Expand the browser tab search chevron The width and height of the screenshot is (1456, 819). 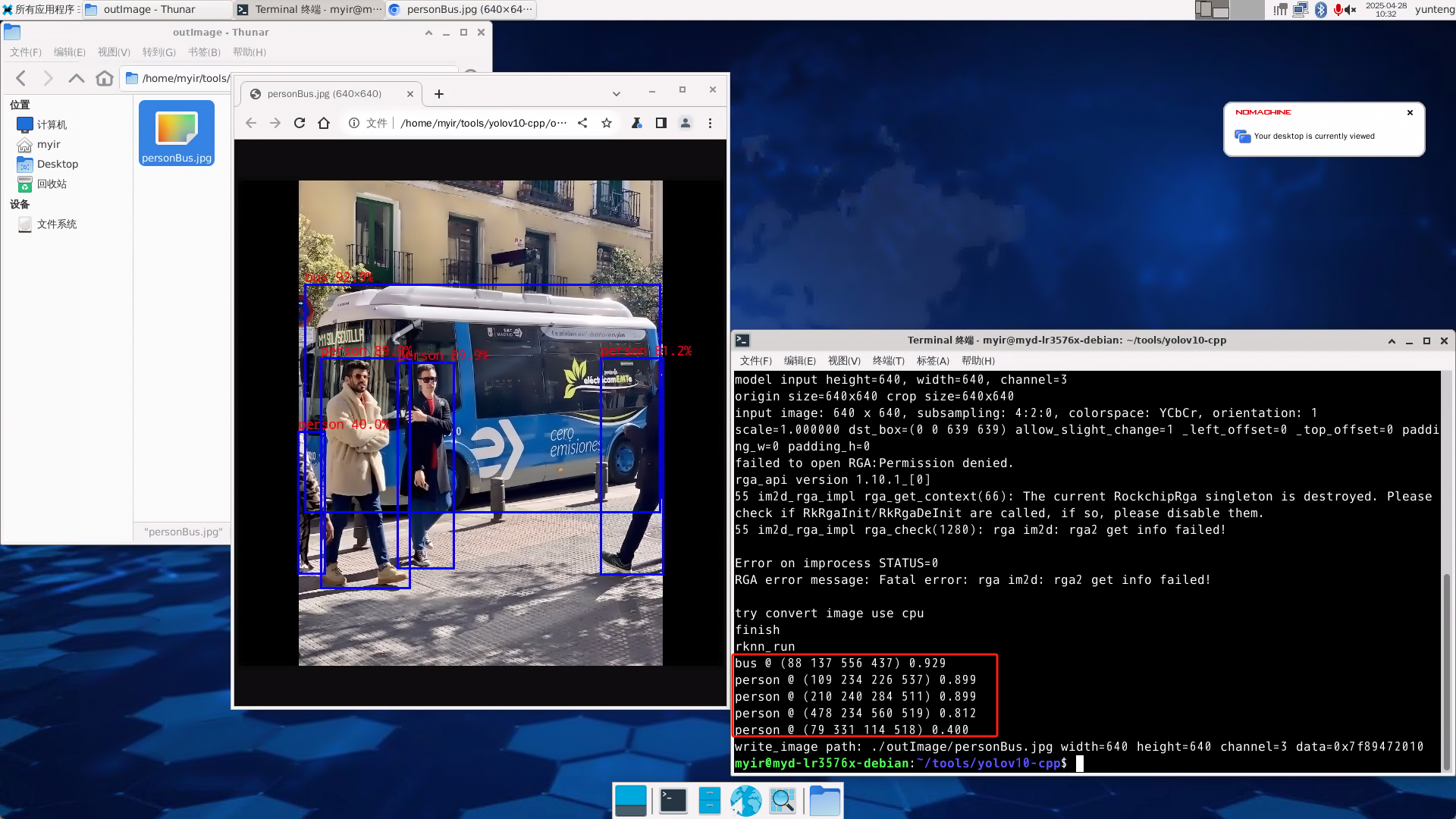[617, 94]
